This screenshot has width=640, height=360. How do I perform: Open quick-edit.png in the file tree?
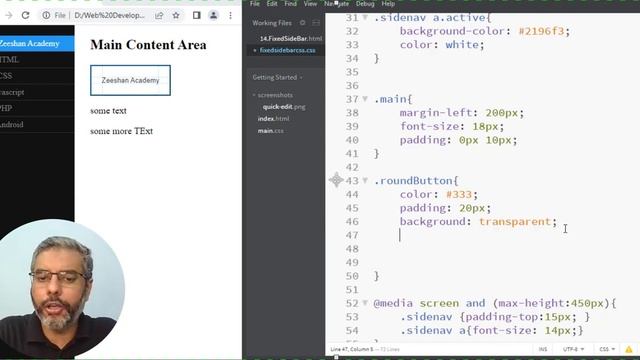point(284,107)
